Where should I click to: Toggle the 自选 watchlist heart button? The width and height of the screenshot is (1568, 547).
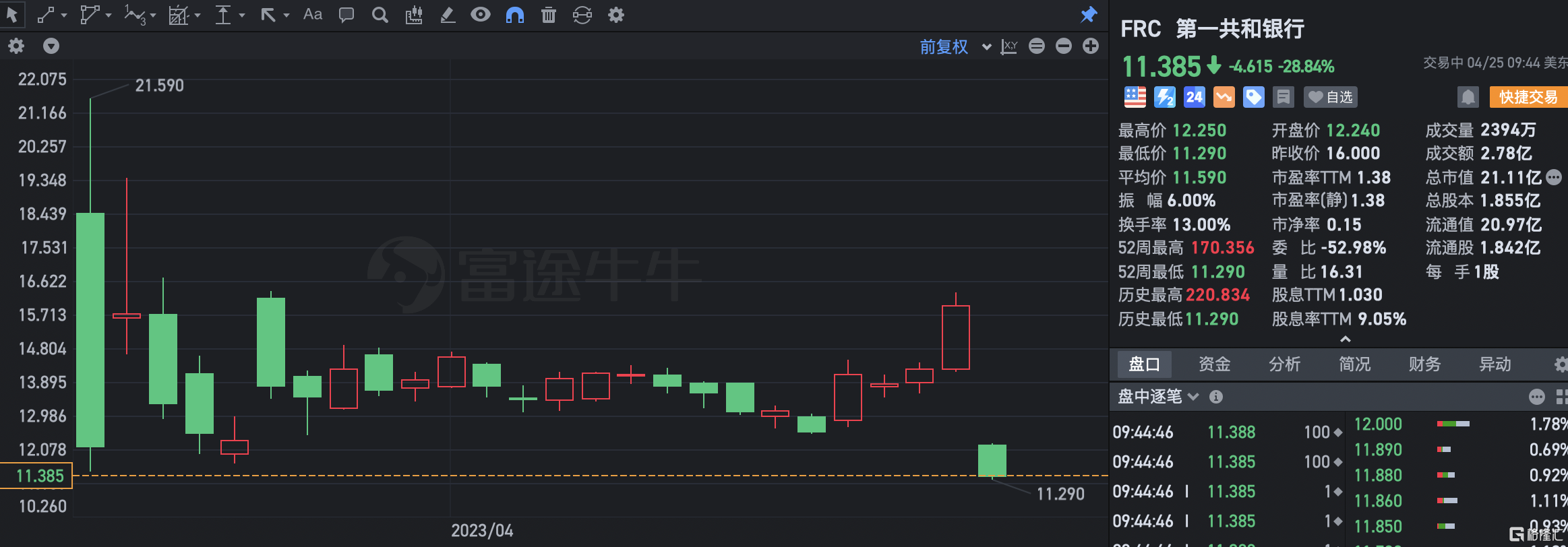pos(1331,97)
